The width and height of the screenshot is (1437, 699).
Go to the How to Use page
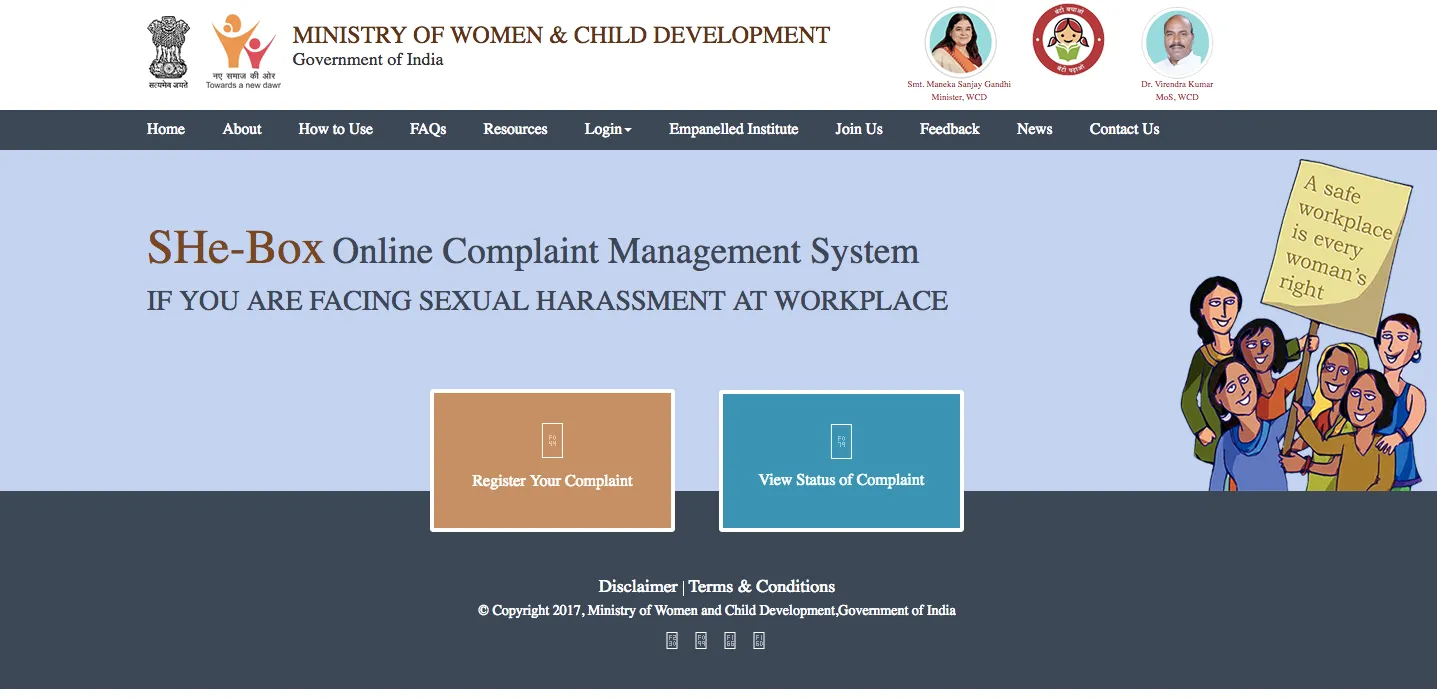click(x=335, y=129)
